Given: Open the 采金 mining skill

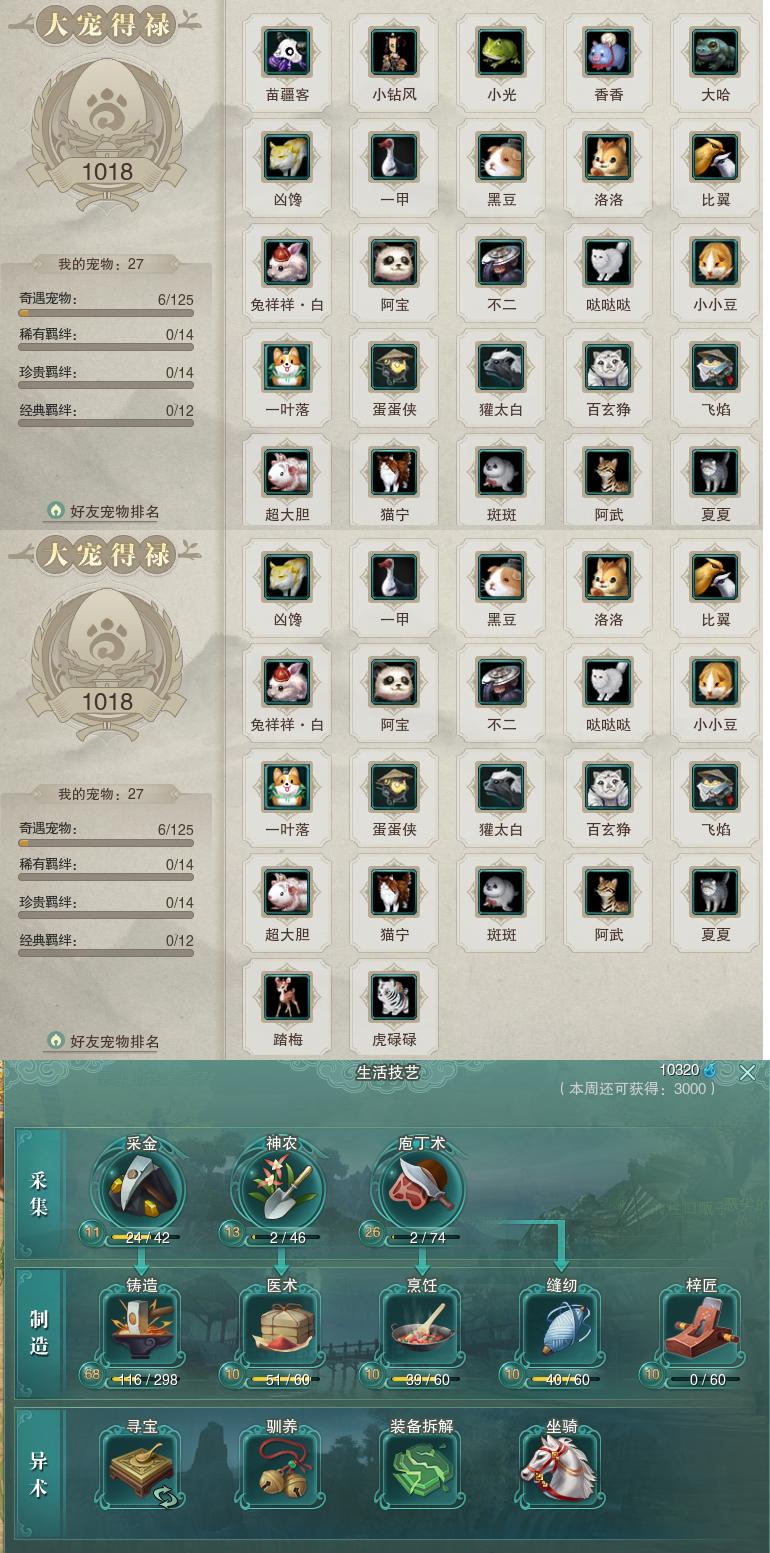Looking at the screenshot, I should [142, 1188].
